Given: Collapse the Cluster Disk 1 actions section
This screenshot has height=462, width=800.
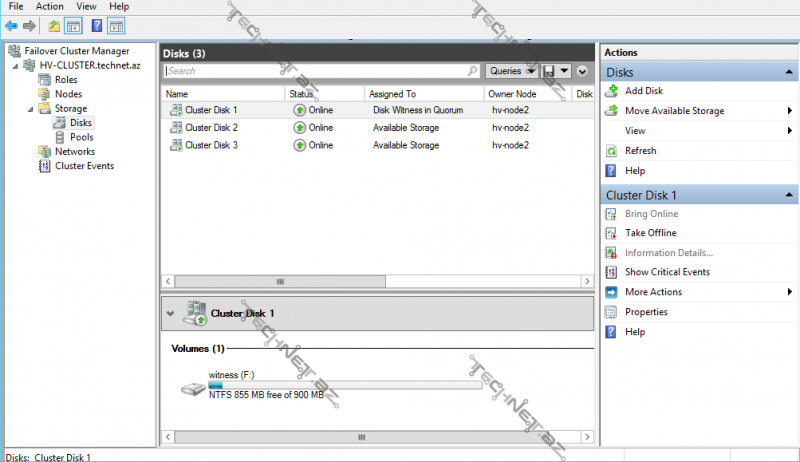Looking at the screenshot, I should (x=789, y=195).
